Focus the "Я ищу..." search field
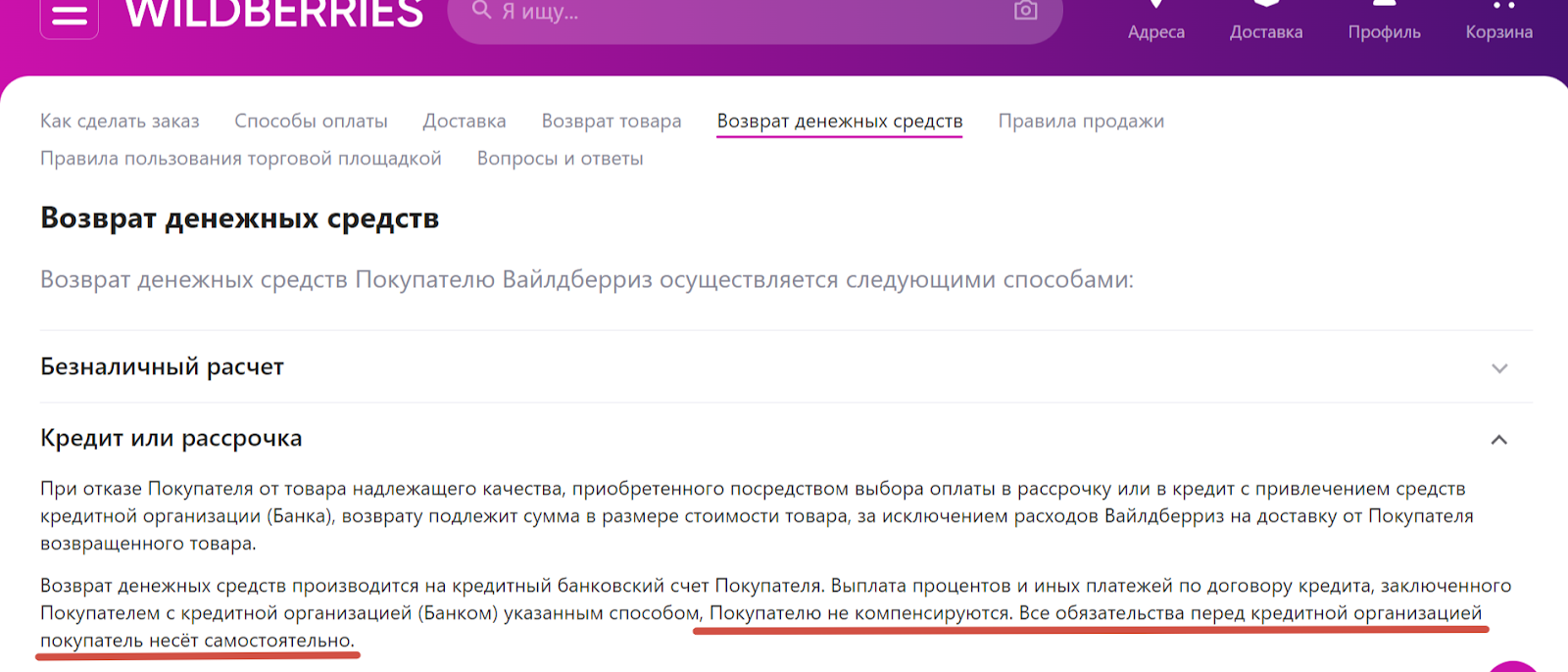Viewport: 1568px width, 672px height. click(755, 14)
